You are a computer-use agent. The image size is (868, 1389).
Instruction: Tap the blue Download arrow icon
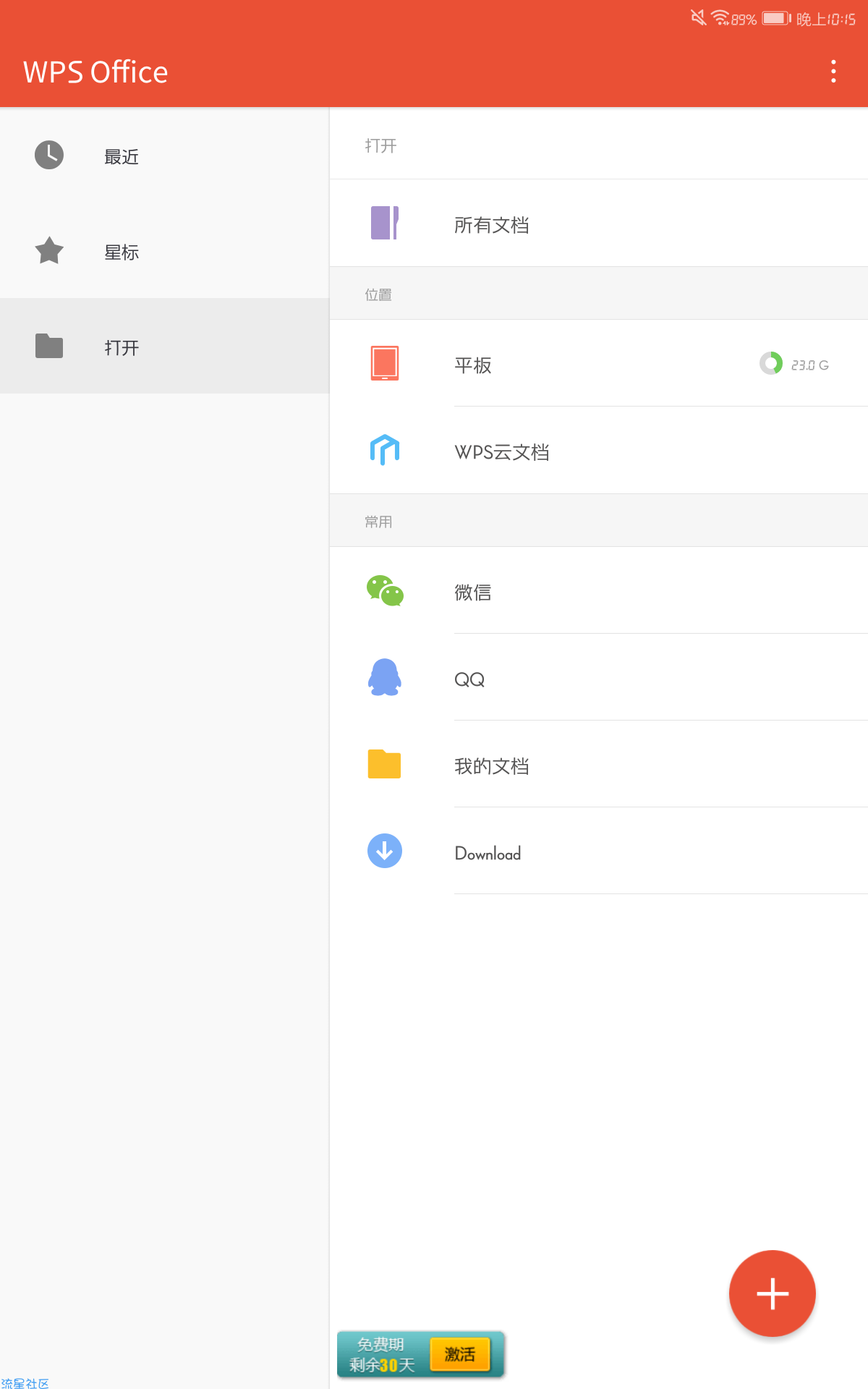tap(385, 851)
